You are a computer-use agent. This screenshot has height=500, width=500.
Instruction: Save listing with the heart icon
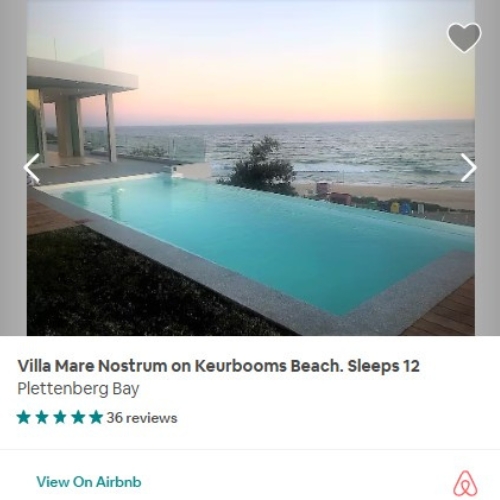pyautogui.click(x=464, y=37)
